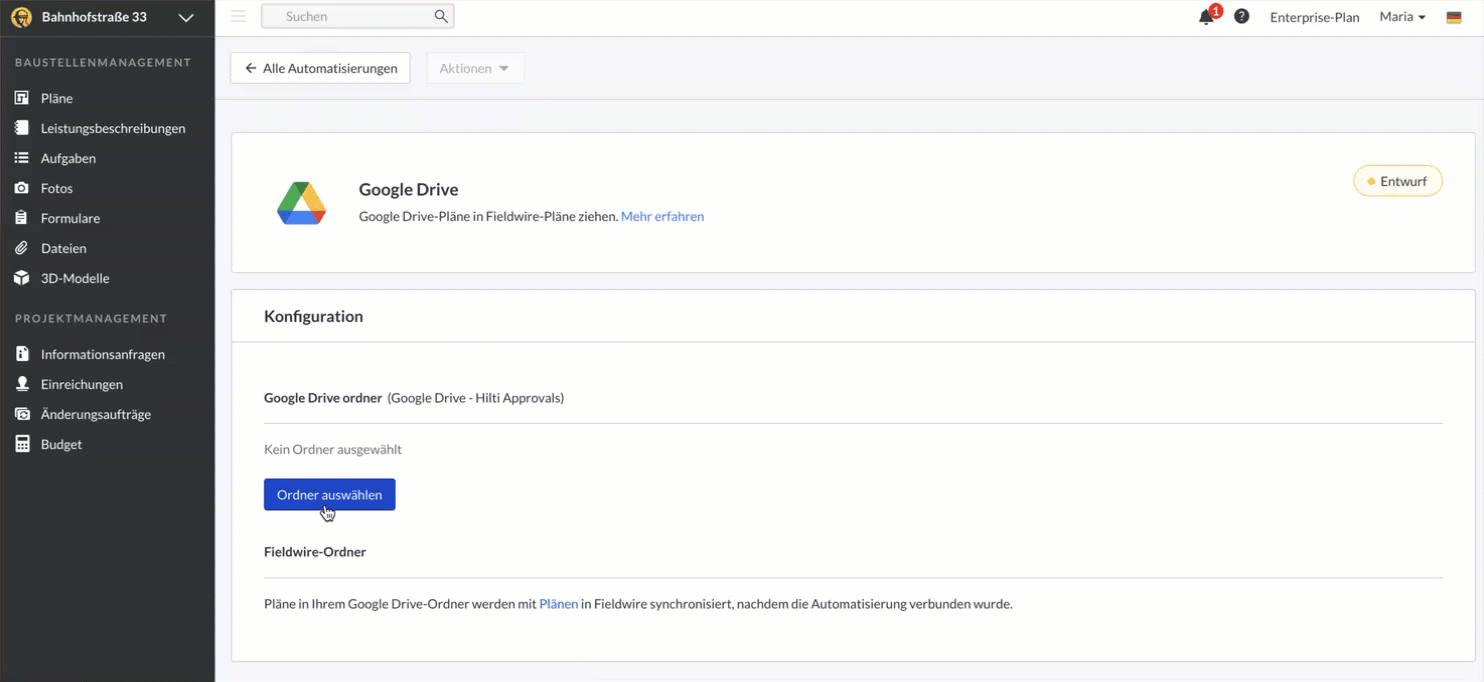Image resolution: width=1484 pixels, height=682 pixels.
Task: Click the Dateien paperclip icon
Action: [22, 248]
